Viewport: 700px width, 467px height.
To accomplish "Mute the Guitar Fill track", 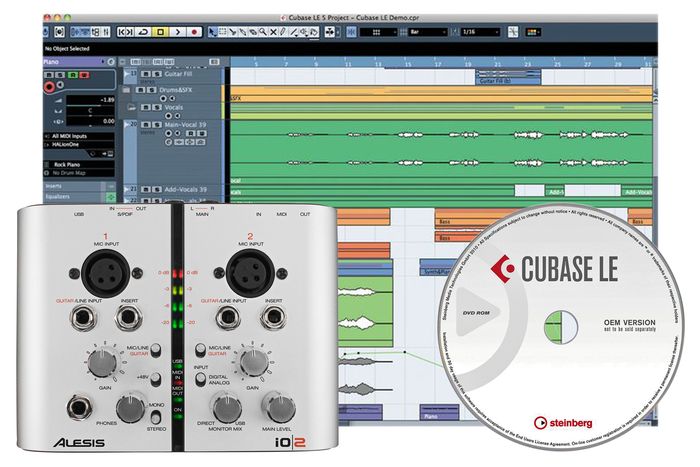I will [x=146, y=74].
